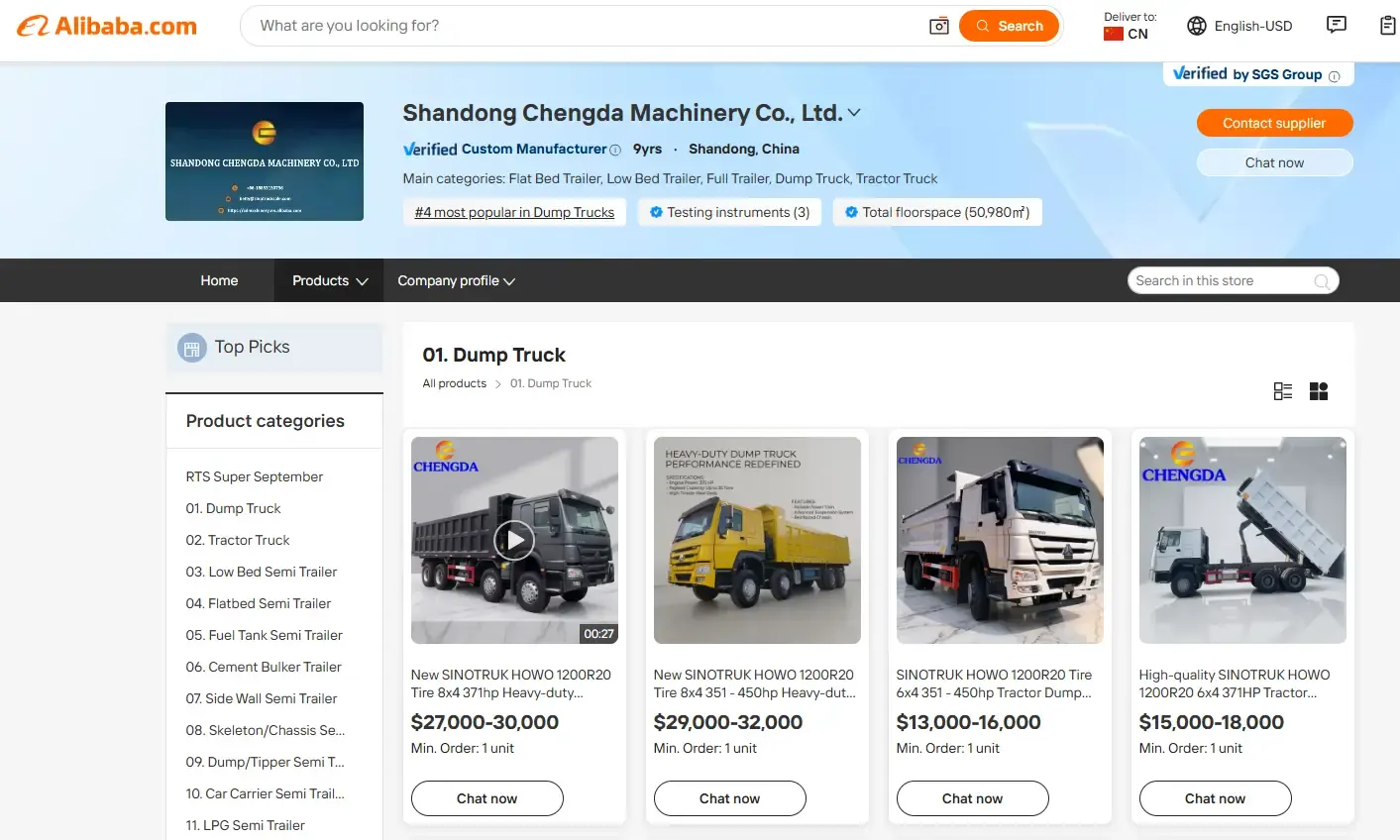Click the $27,000-30,000 price text
This screenshot has width=1400, height=840.
point(485,722)
